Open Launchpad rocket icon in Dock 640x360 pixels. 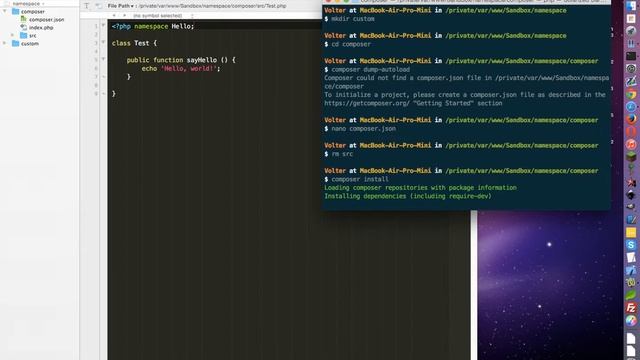631,31
